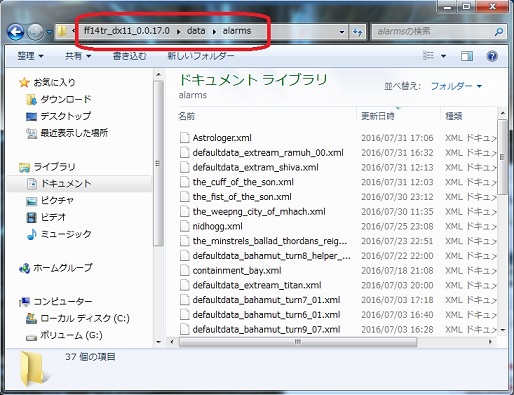The height and width of the screenshot is (395, 514).
Task: Select the alarms segment in address path
Action: tap(237, 31)
